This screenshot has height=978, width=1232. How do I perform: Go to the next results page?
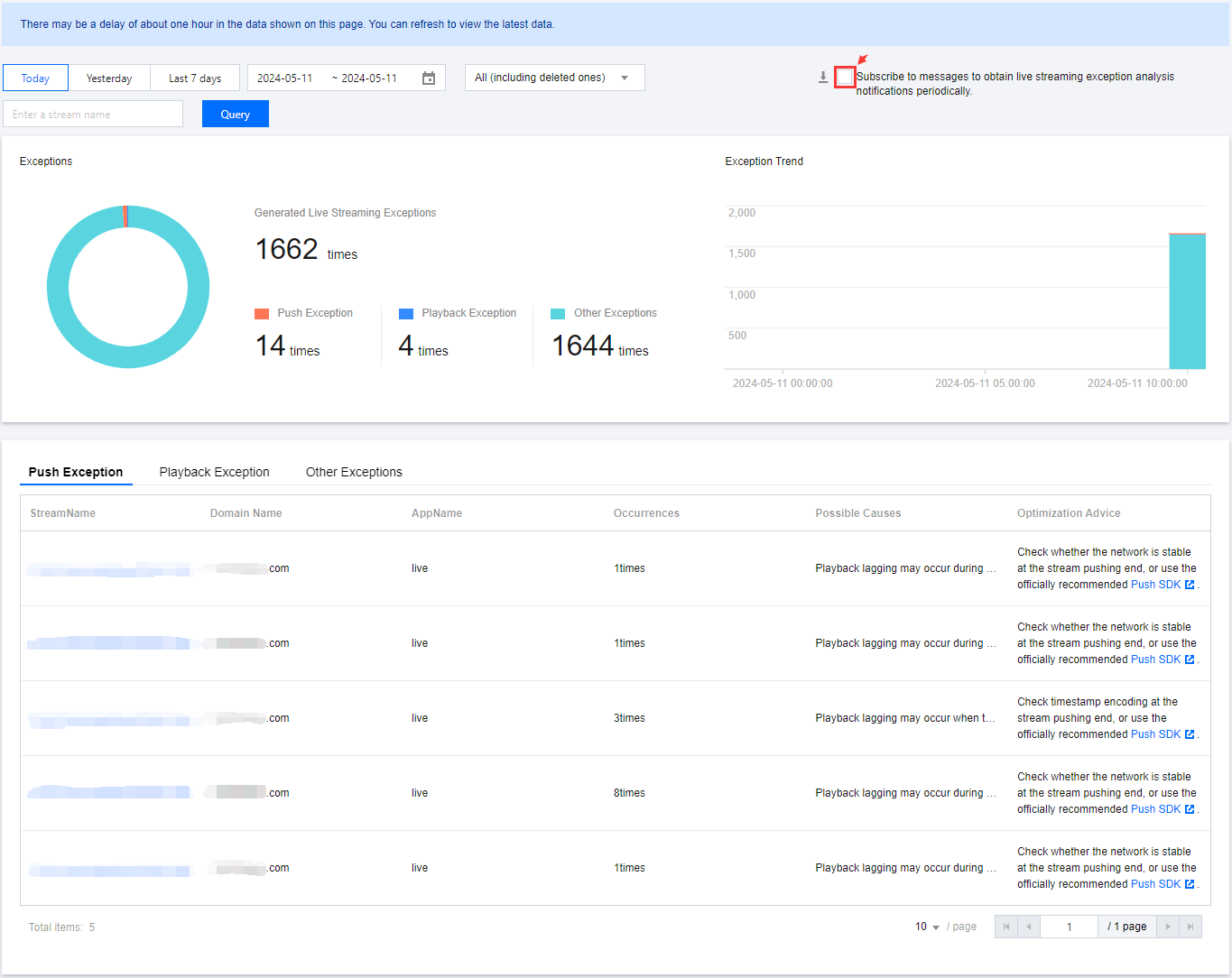pos(1167,927)
